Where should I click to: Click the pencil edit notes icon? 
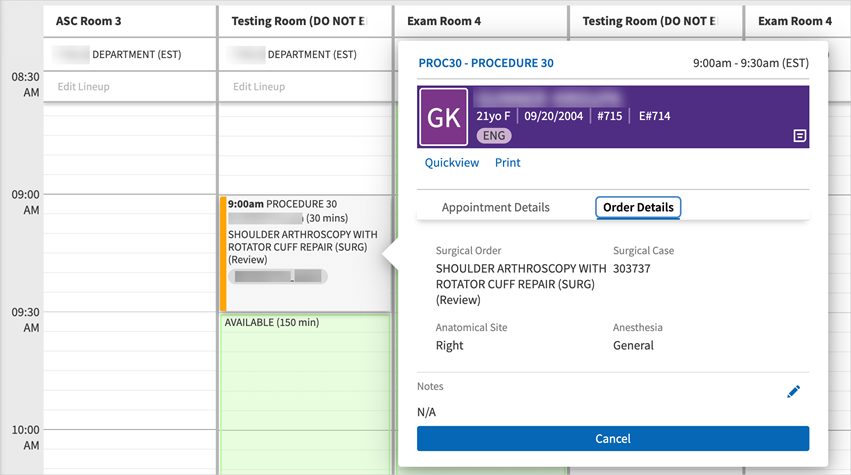click(793, 391)
